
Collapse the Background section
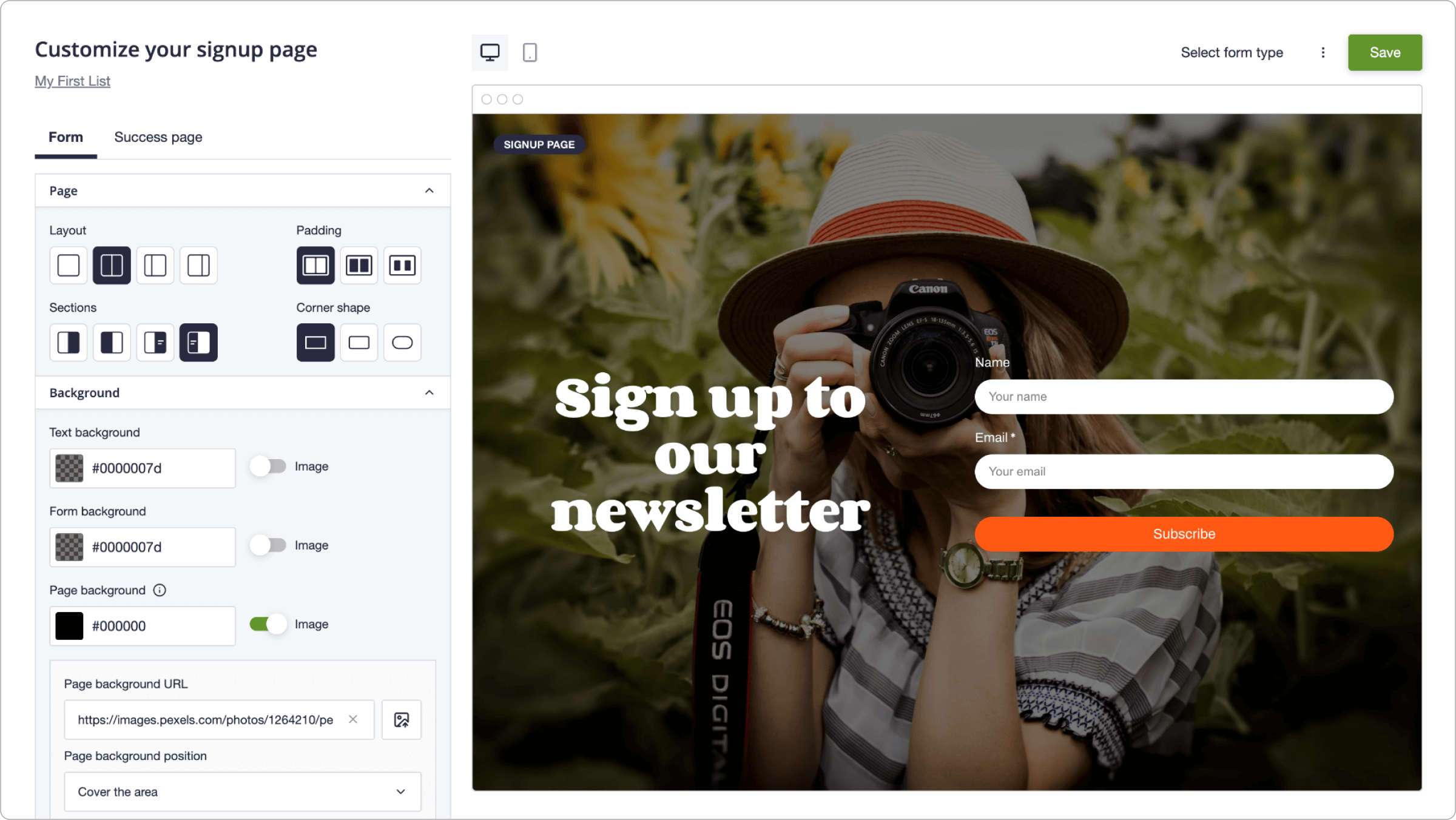(430, 393)
